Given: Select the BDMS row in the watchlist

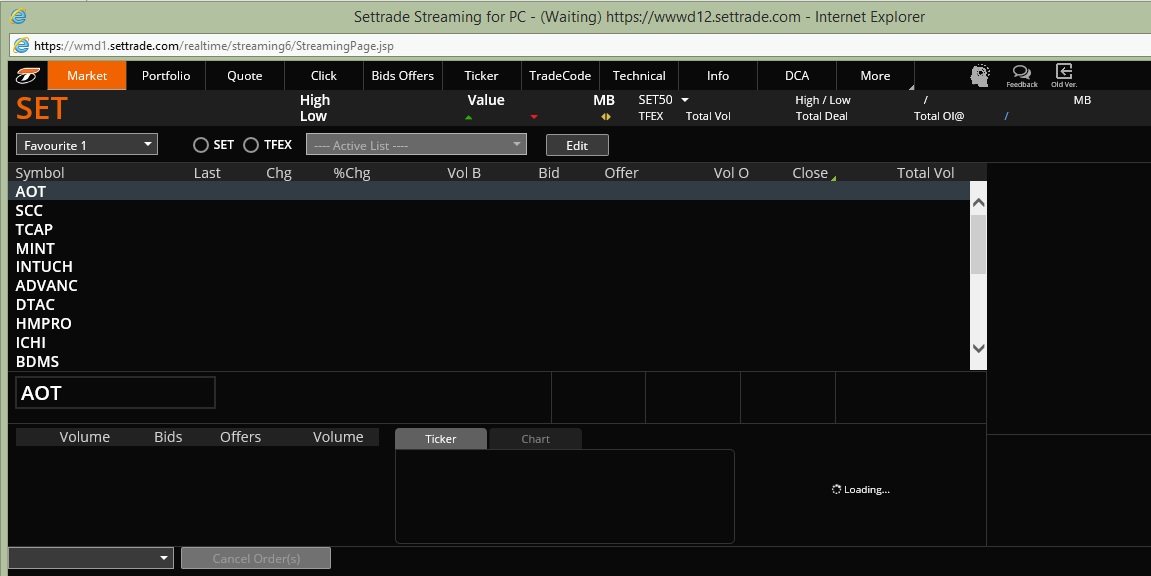Looking at the screenshot, I should [x=489, y=361].
